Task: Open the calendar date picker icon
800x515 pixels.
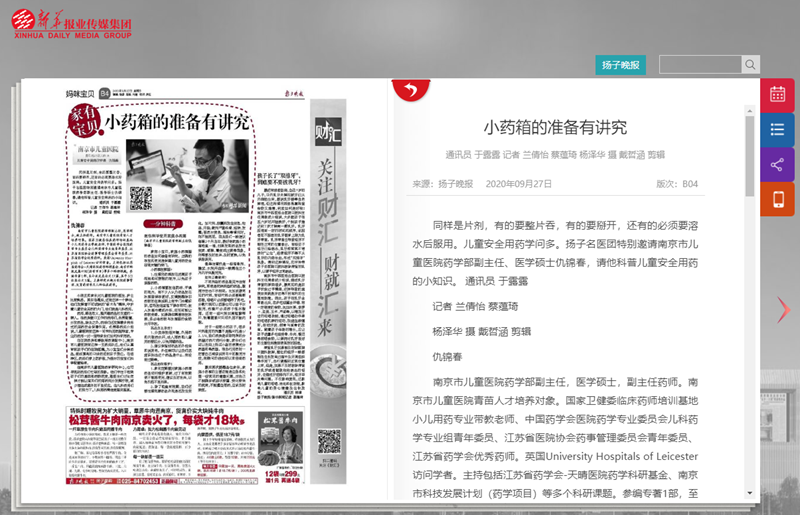Action: (777, 95)
